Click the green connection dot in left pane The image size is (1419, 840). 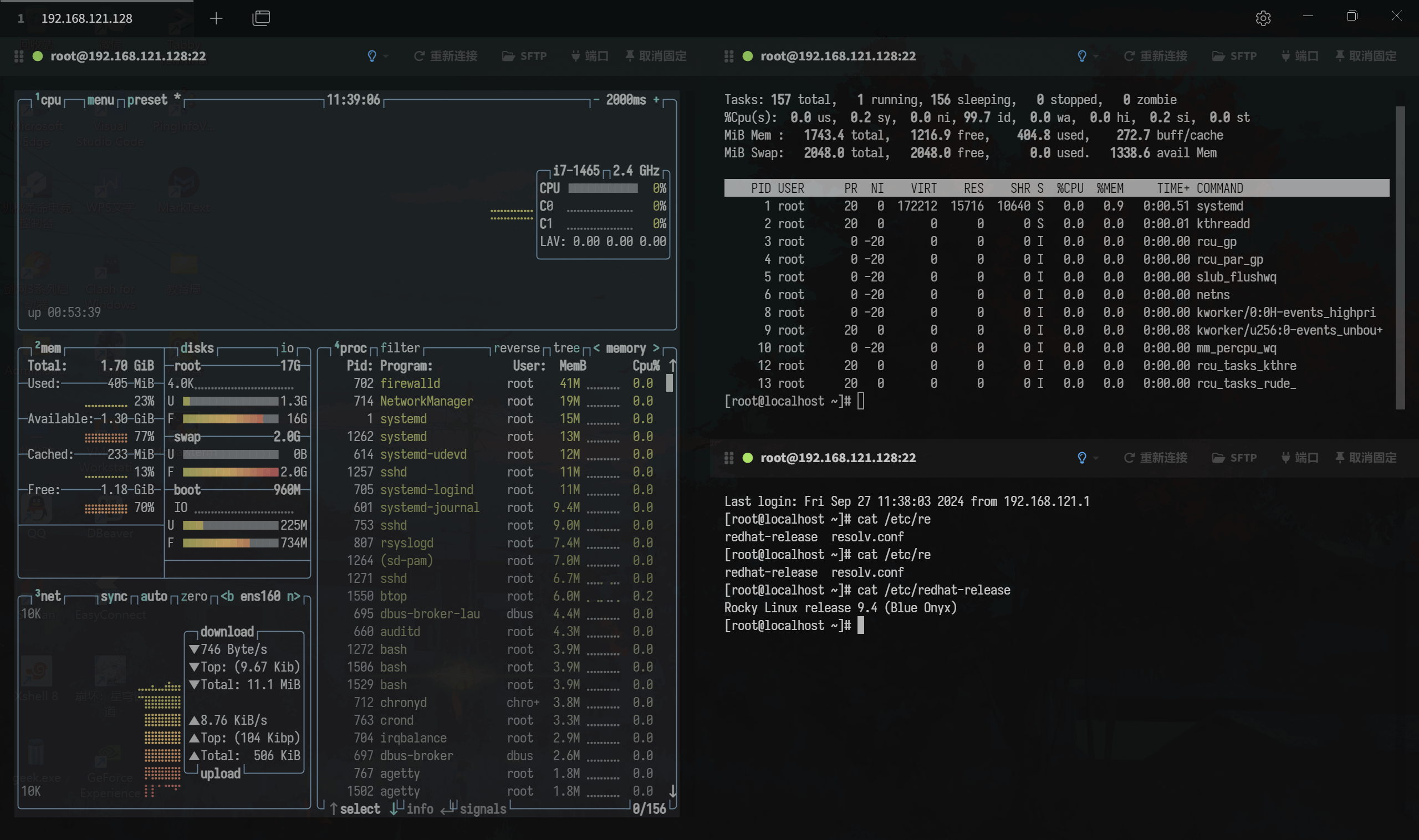38,56
